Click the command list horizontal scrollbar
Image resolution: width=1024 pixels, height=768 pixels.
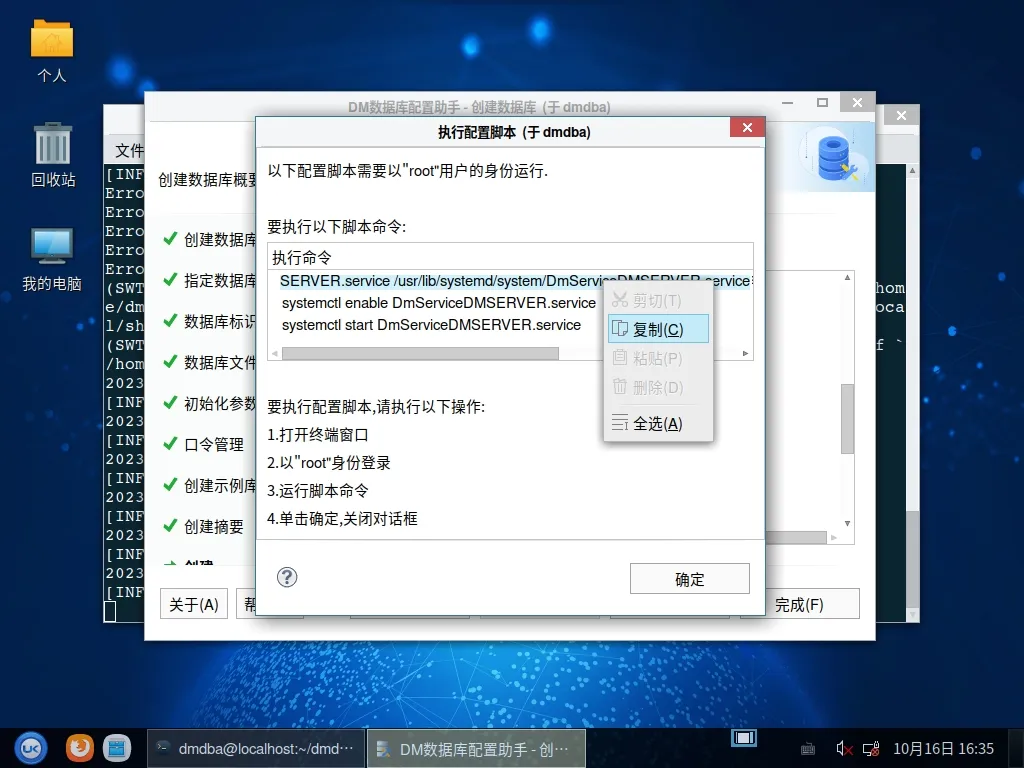click(x=420, y=353)
